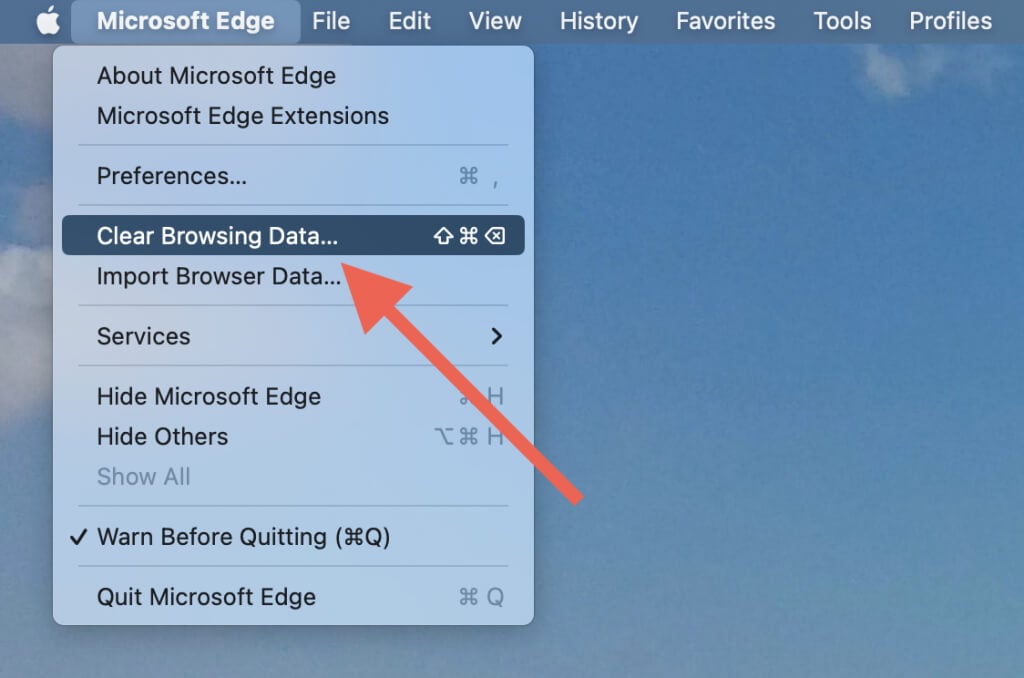Open the Tools menu
1024x678 pixels.
pyautogui.click(x=842, y=21)
